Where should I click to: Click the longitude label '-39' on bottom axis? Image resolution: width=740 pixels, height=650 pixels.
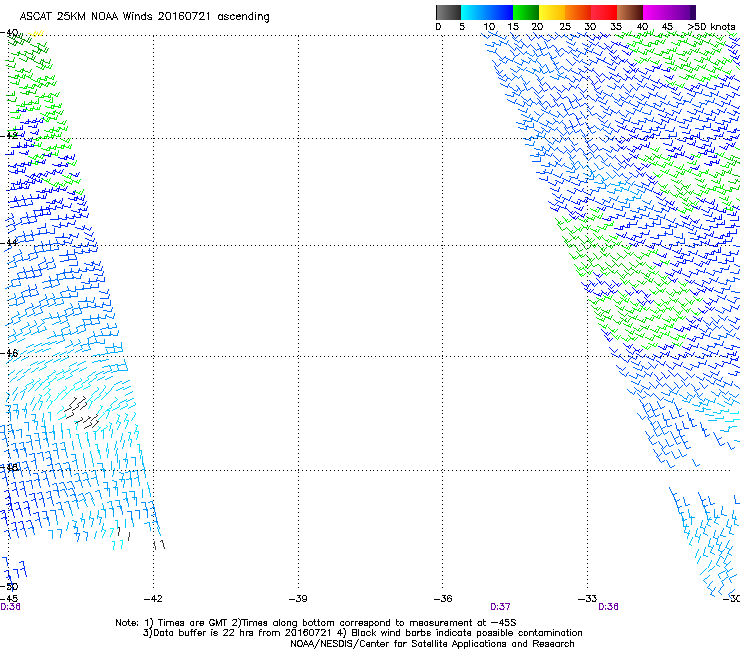point(298,599)
